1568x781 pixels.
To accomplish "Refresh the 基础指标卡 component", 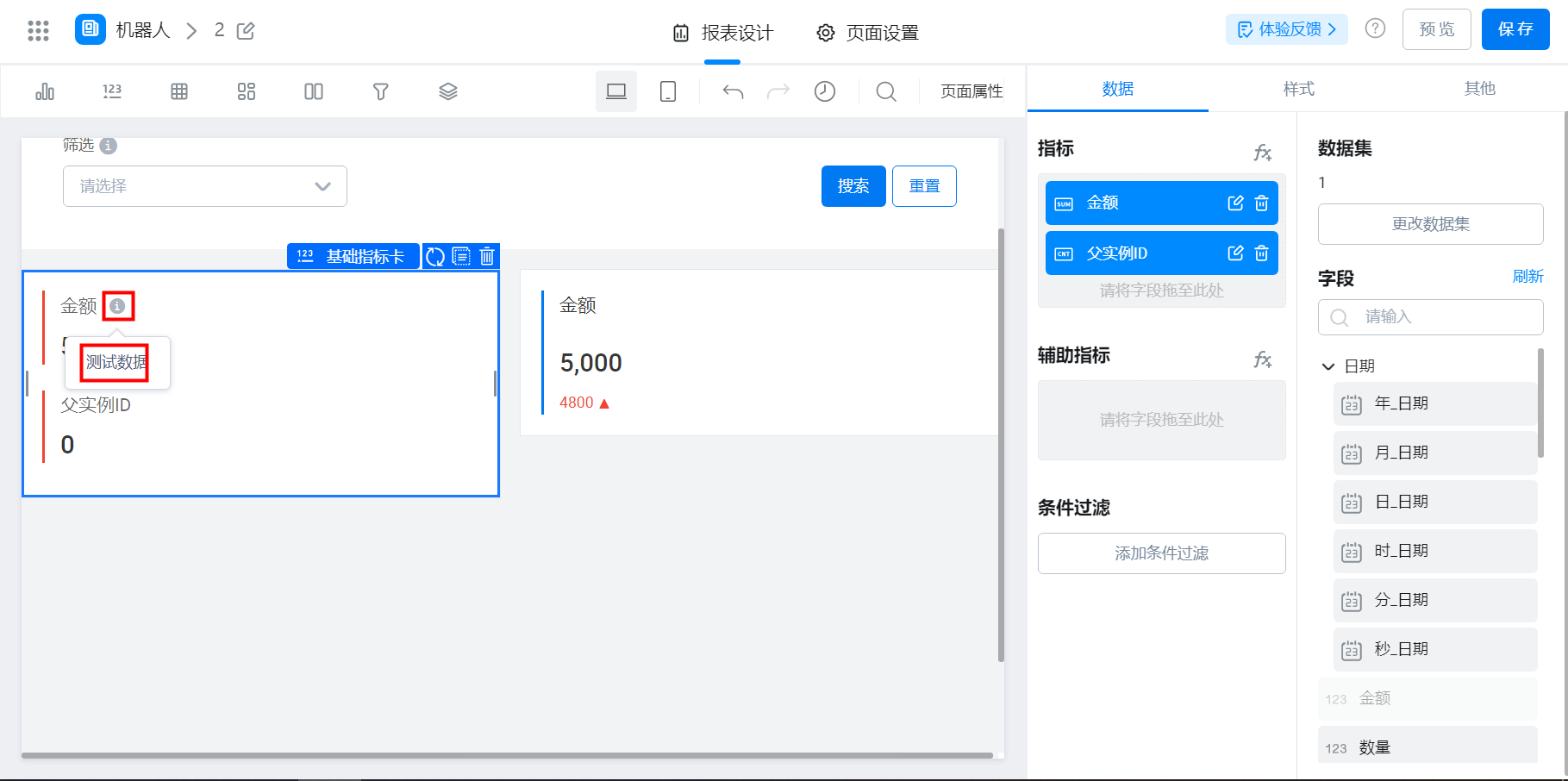I will click(435, 256).
